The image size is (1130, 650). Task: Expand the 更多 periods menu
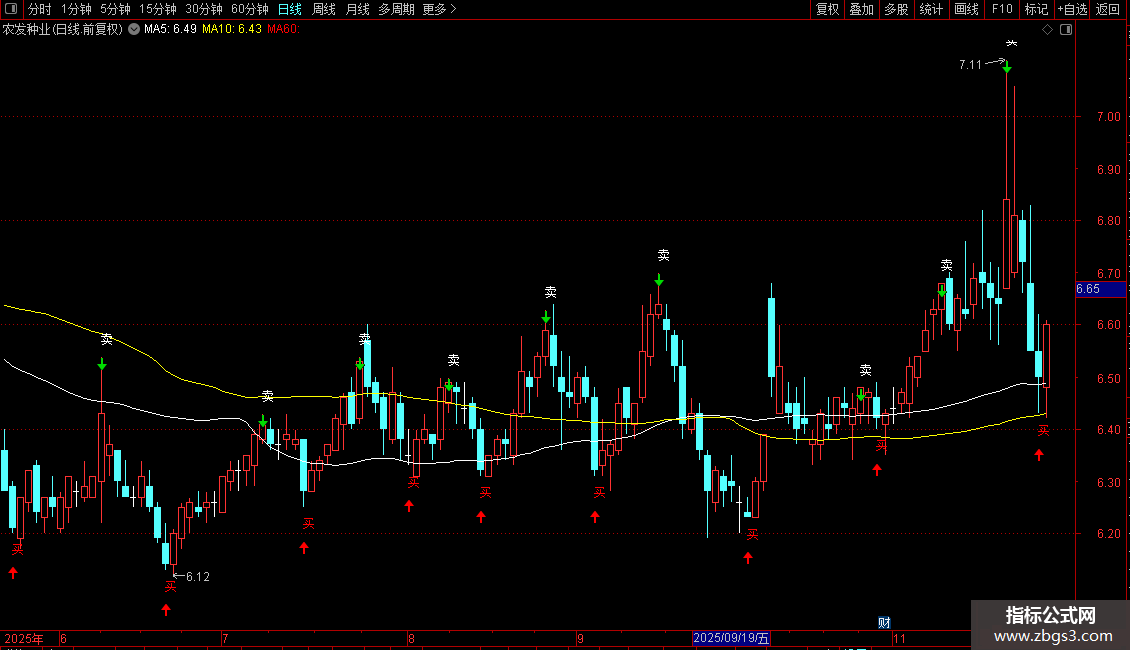[x=439, y=9]
